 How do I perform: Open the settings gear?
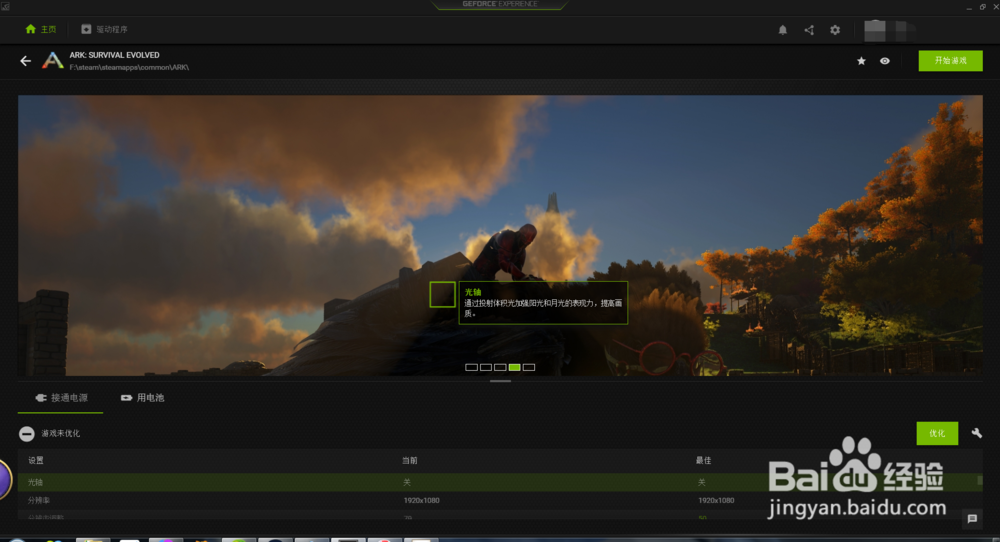click(x=835, y=30)
